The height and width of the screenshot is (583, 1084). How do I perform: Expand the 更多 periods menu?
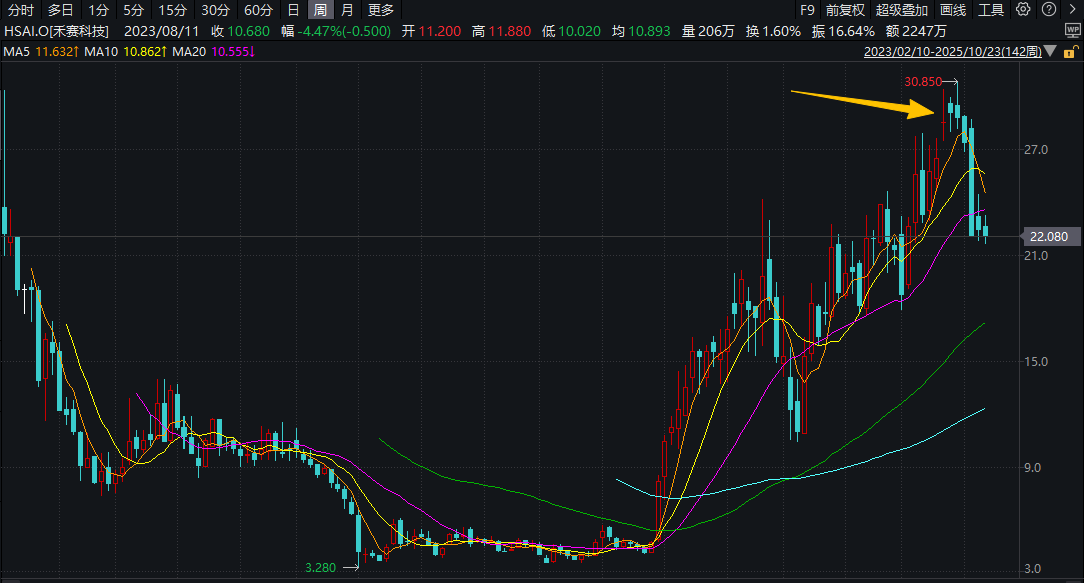(381, 10)
